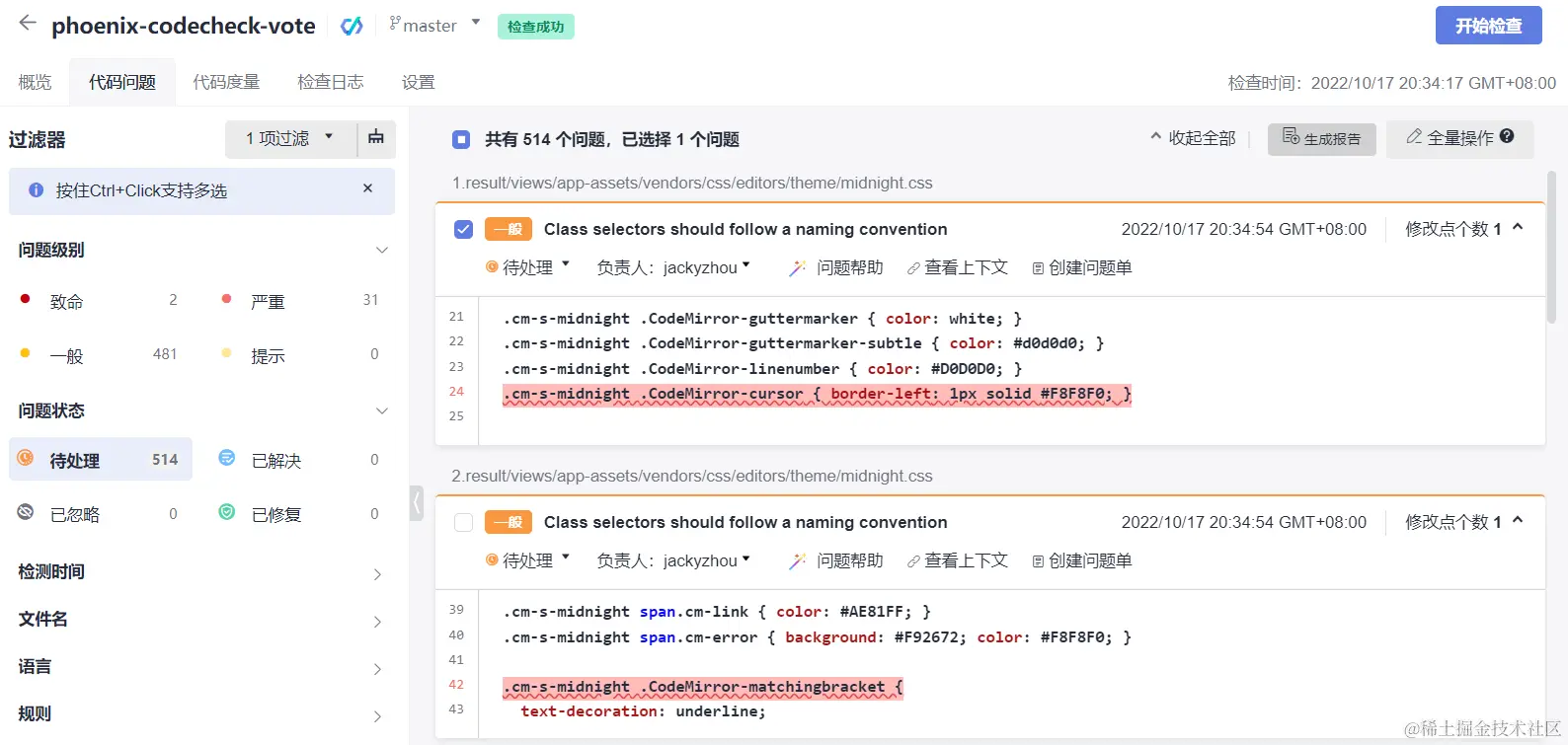Click the 已修复 green shield icon
The image size is (1568, 745).
227,511
